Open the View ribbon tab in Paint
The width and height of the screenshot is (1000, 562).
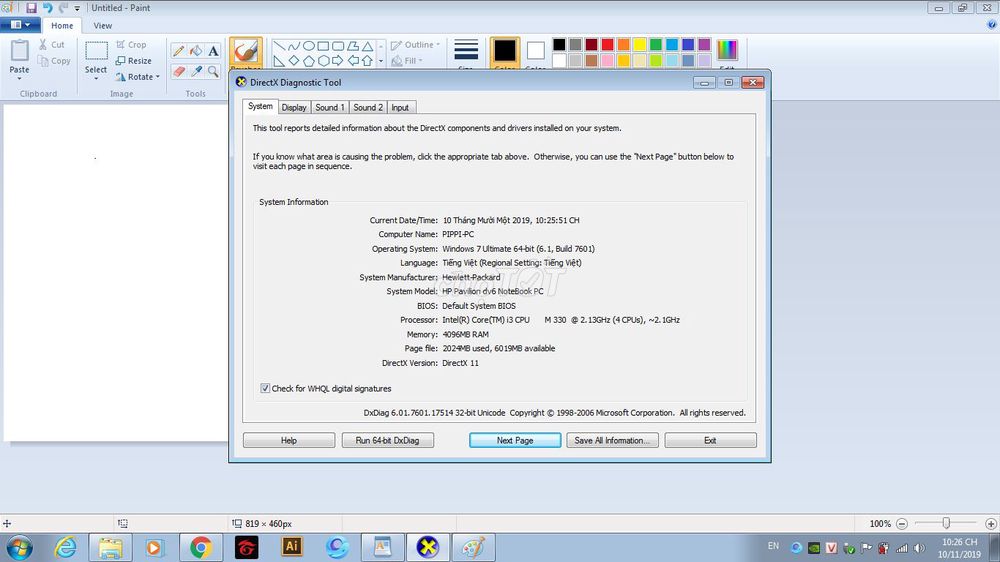click(103, 26)
